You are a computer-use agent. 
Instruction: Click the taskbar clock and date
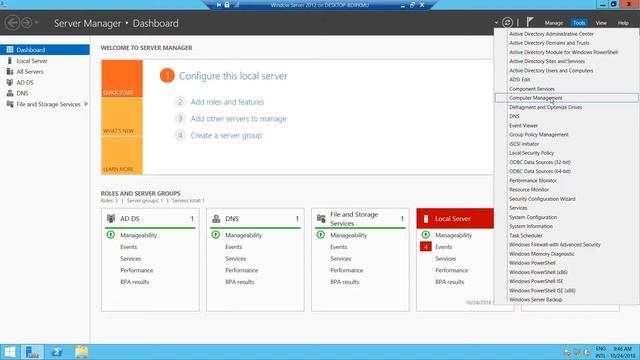point(622,352)
